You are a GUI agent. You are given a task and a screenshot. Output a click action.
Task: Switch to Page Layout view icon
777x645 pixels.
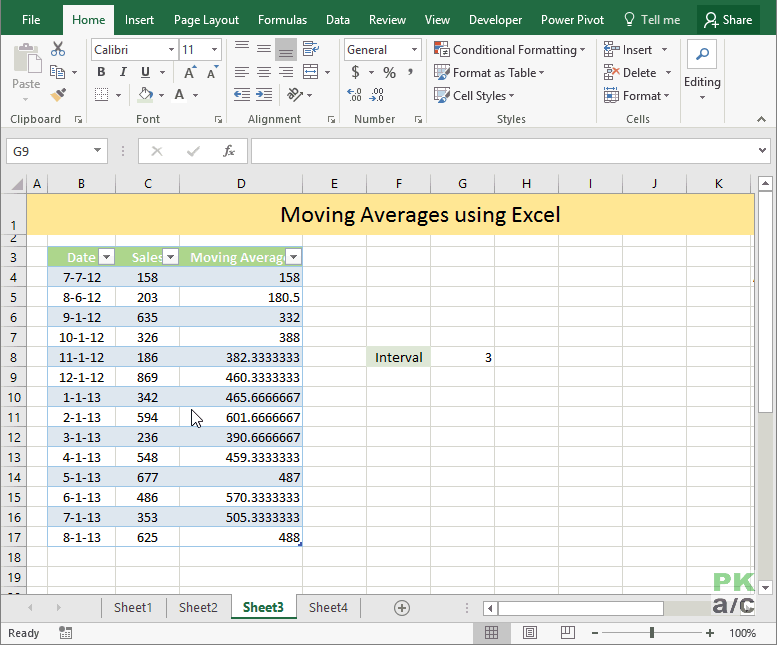(530, 633)
